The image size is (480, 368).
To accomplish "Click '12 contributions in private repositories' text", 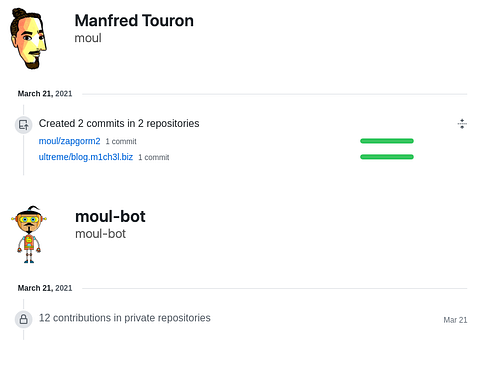I will (x=125, y=318).
